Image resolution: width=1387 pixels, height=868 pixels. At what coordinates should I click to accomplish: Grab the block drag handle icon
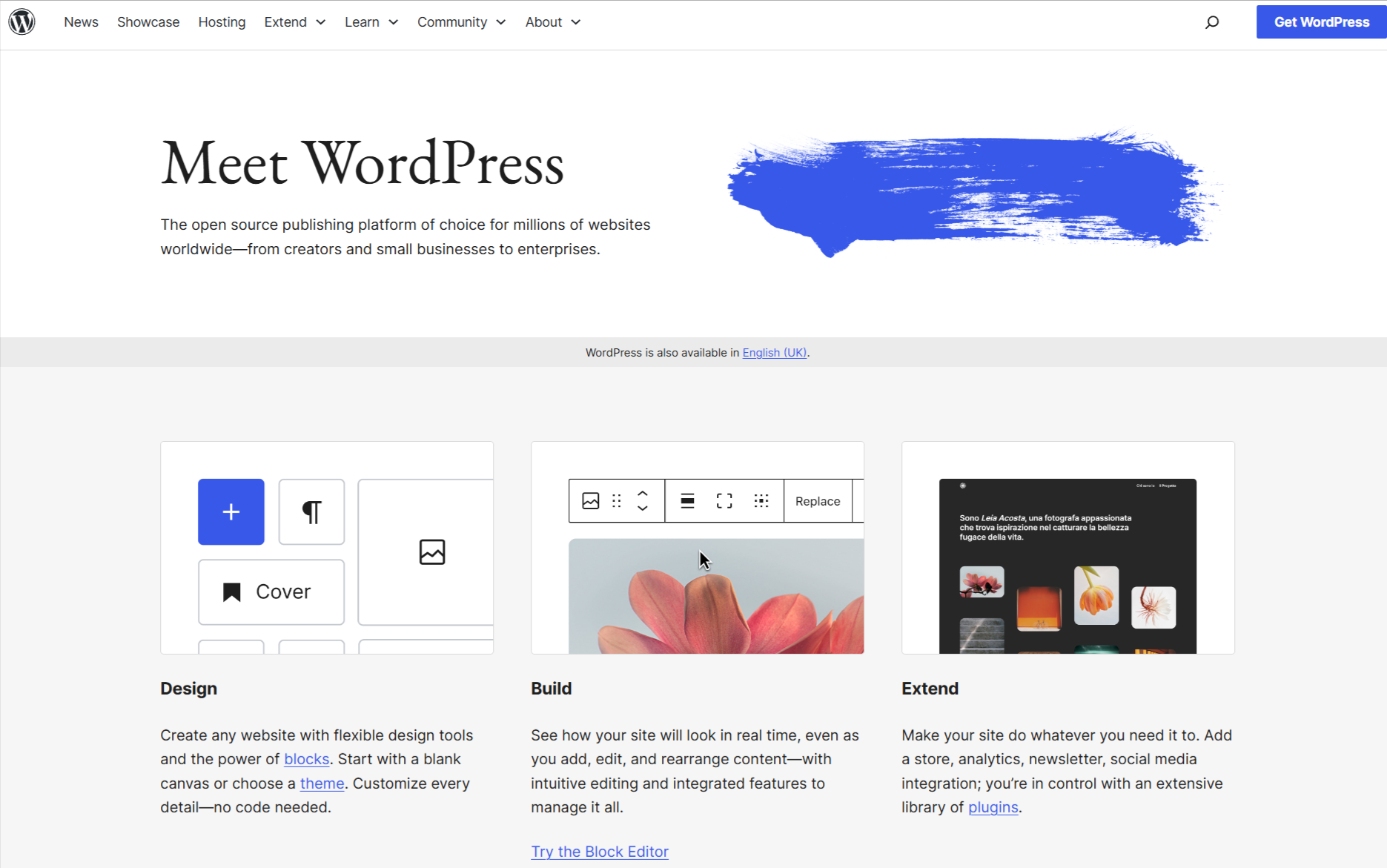pos(616,500)
